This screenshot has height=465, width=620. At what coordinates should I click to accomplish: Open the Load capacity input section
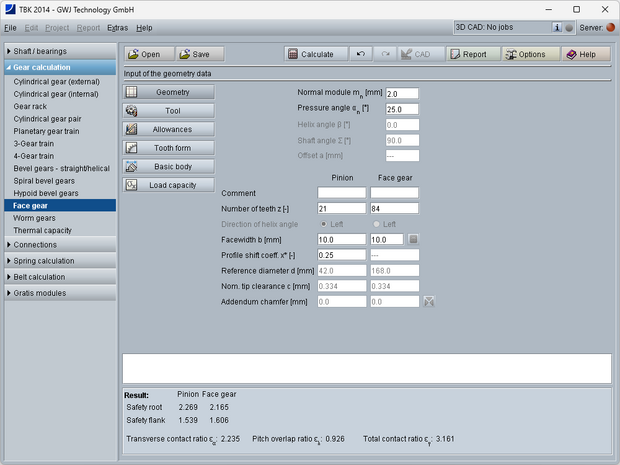pyautogui.click(x=169, y=185)
